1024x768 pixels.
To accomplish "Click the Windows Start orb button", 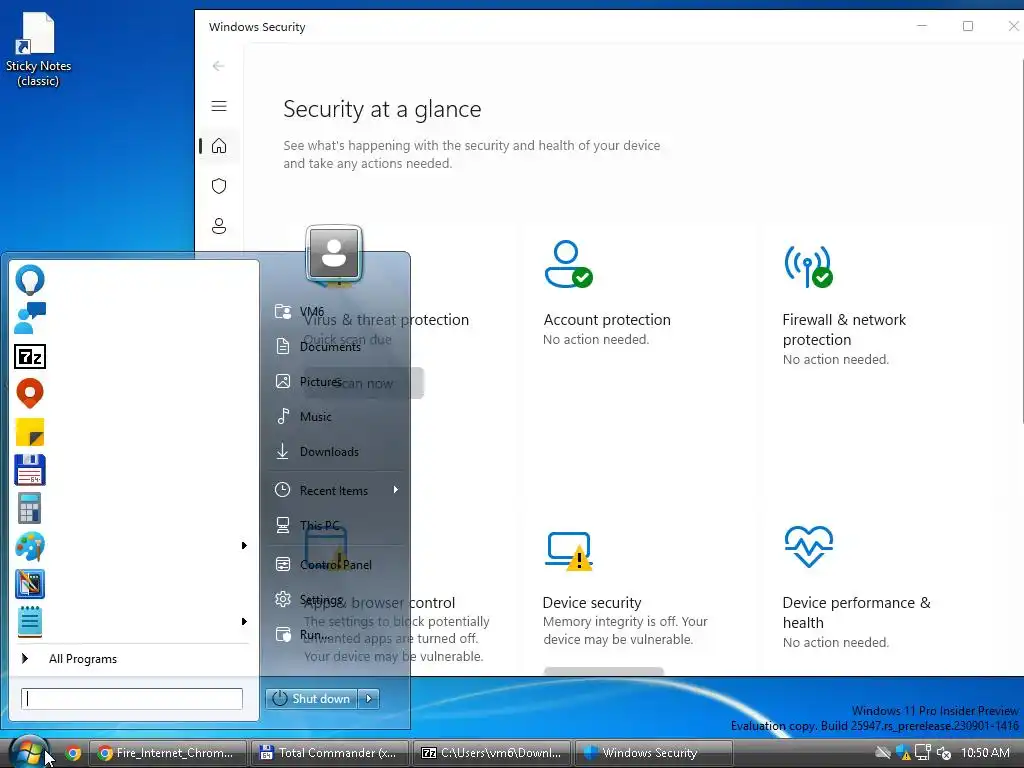I will 29,753.
